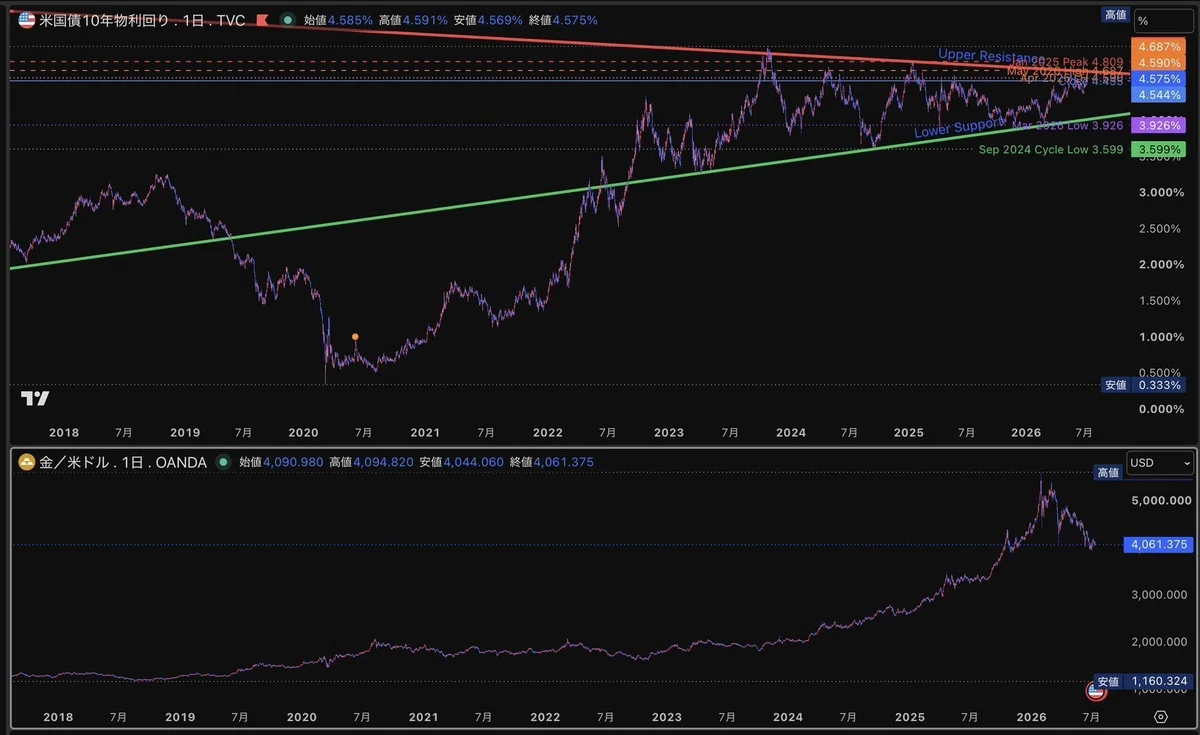
Task: Click the 安値 label on yield chart axis
Action: pos(1115,385)
